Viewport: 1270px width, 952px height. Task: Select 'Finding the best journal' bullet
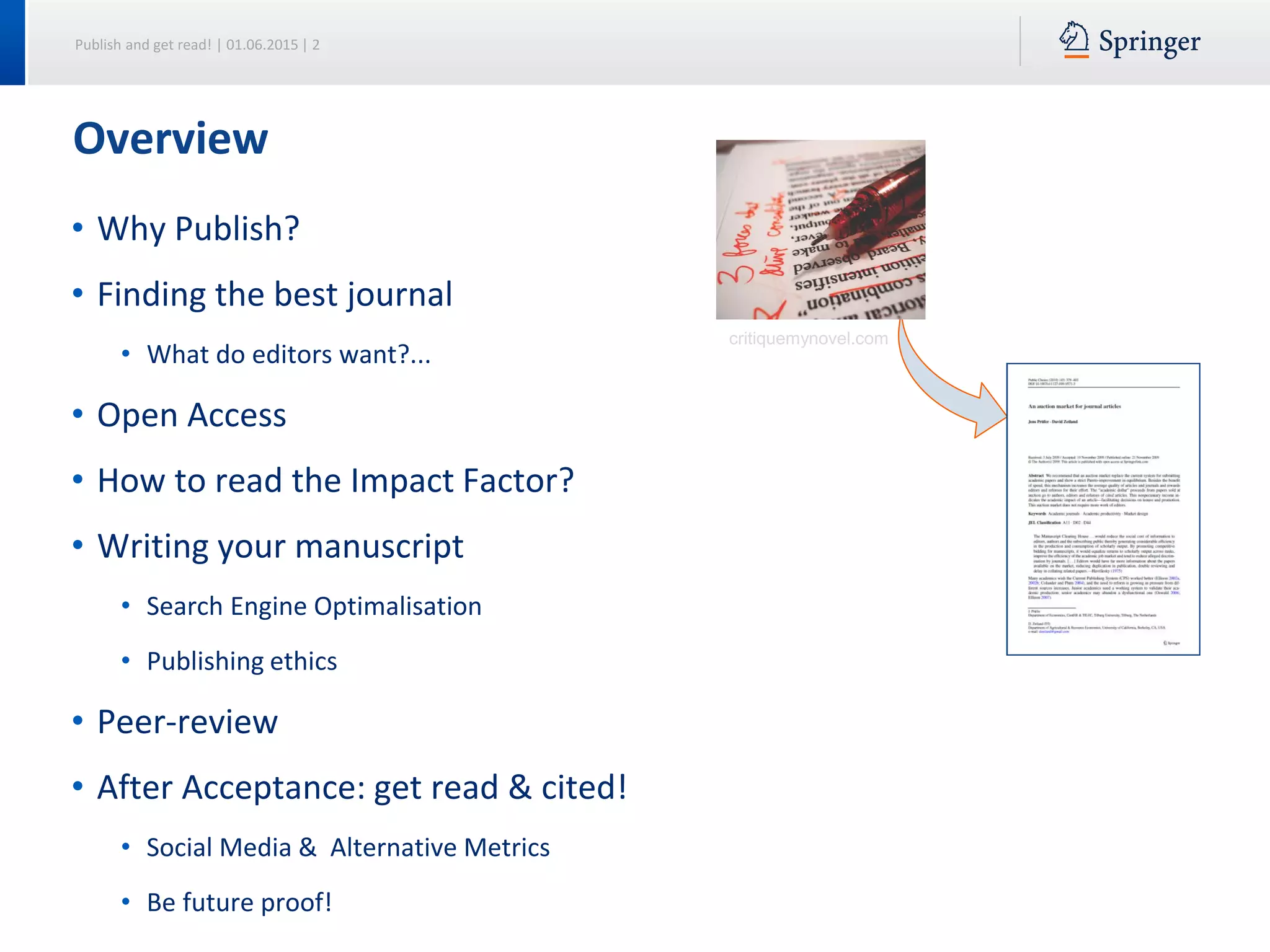pyautogui.click(x=275, y=294)
